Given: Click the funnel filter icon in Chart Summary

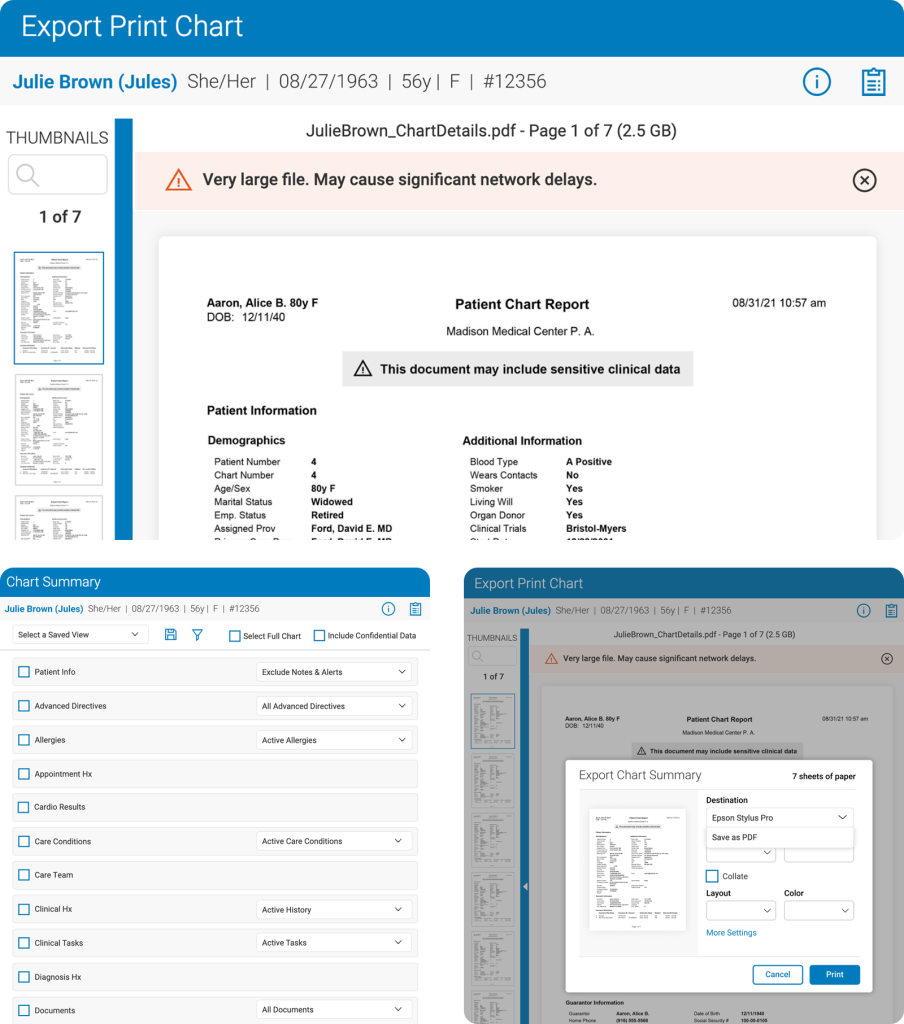Looking at the screenshot, I should 197,635.
